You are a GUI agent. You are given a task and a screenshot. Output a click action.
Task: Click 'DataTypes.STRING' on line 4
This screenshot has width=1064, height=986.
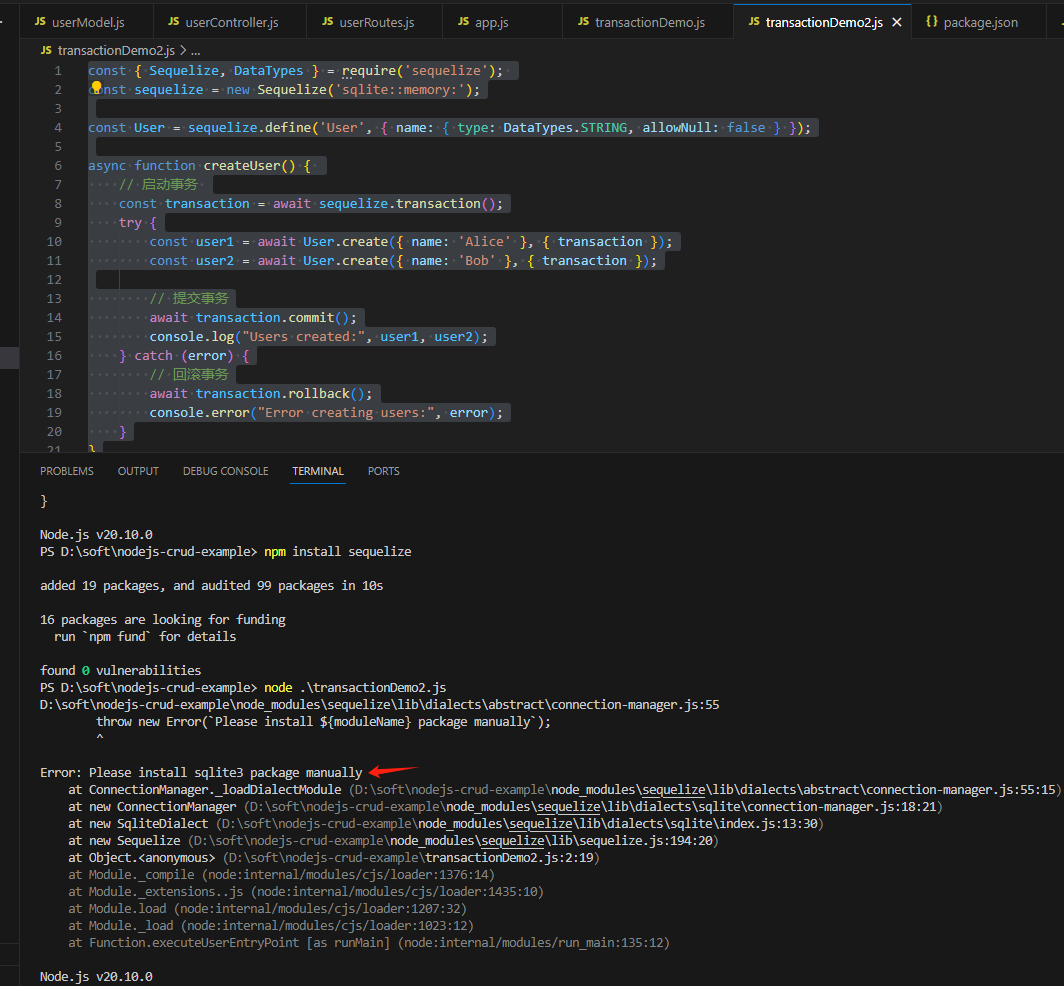(565, 128)
